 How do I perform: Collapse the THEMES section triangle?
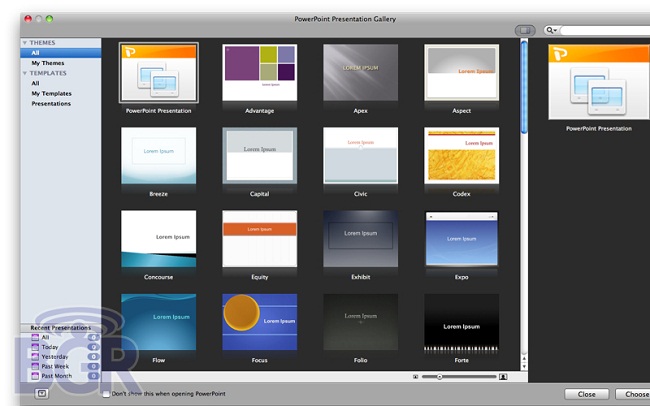(25, 43)
